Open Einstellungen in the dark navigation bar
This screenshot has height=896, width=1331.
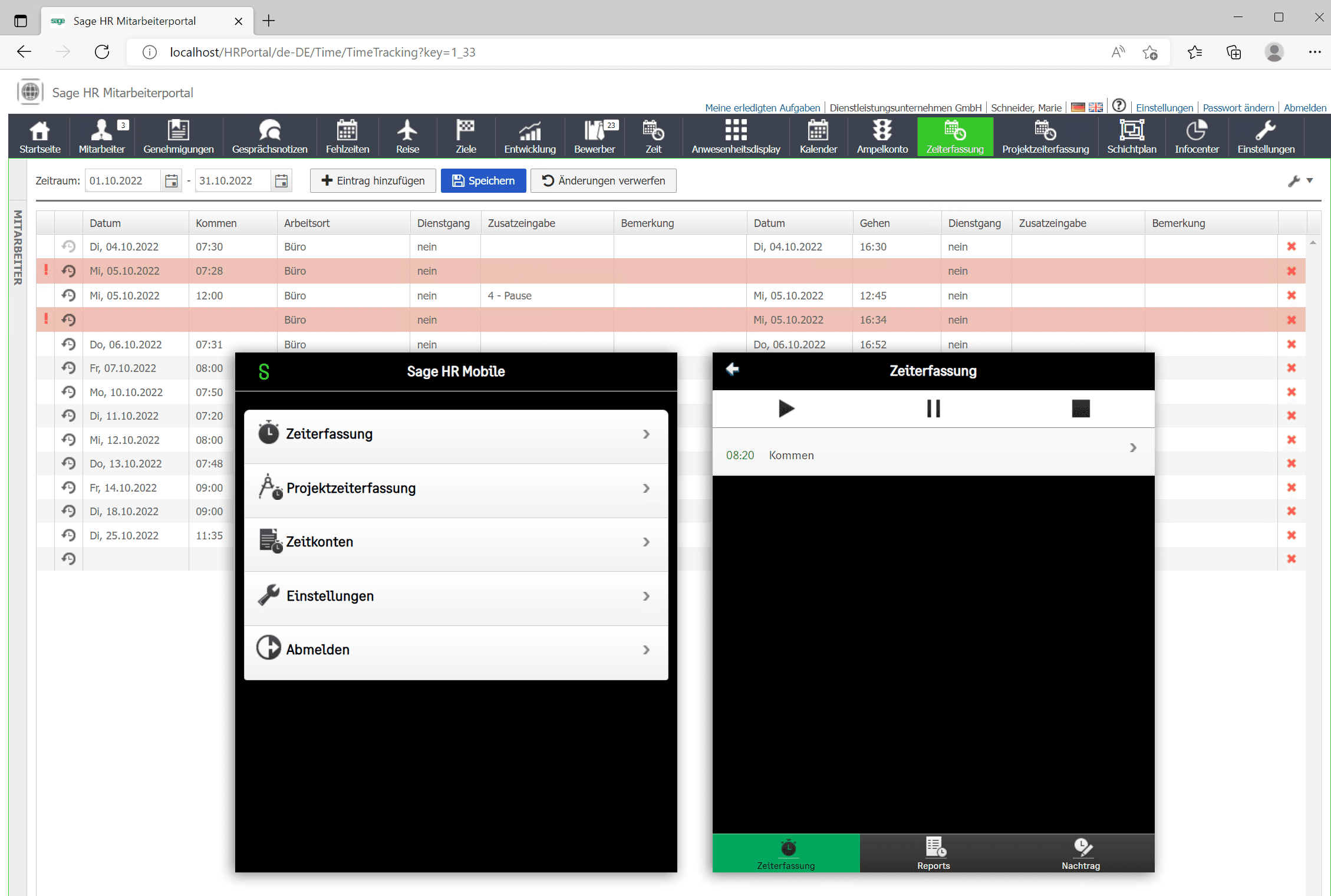pyautogui.click(x=1266, y=137)
